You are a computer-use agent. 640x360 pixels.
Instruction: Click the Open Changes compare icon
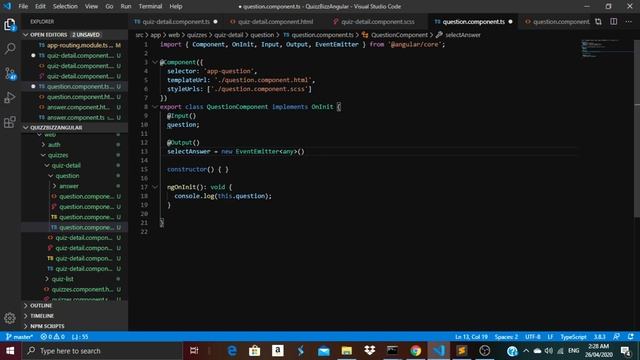(x=598, y=22)
